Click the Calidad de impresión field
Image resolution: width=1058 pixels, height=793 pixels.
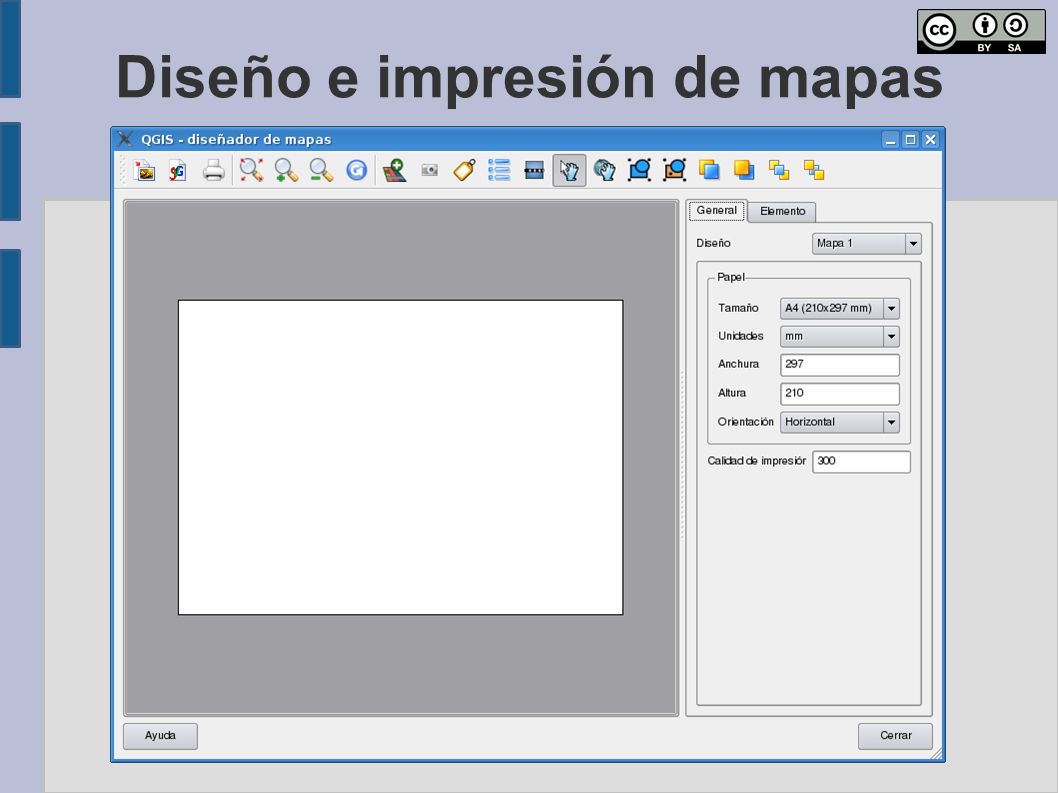coord(861,462)
